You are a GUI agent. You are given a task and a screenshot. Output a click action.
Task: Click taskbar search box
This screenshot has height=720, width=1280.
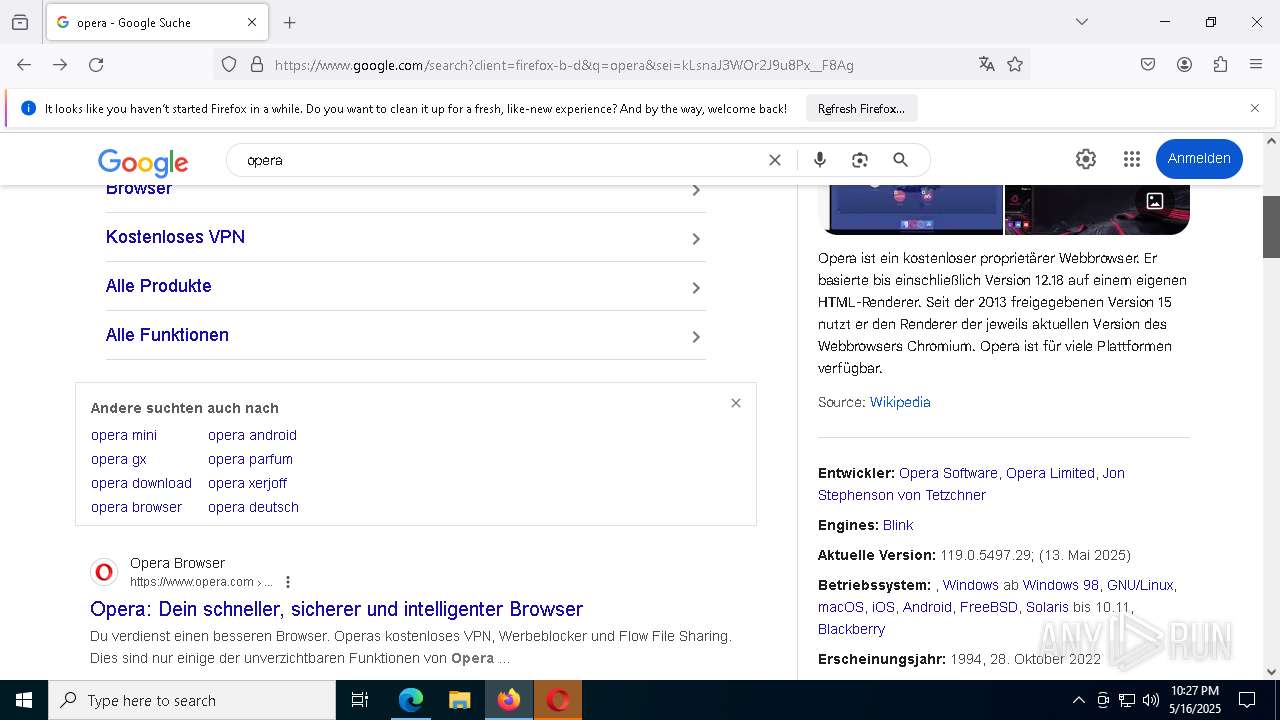[192, 700]
